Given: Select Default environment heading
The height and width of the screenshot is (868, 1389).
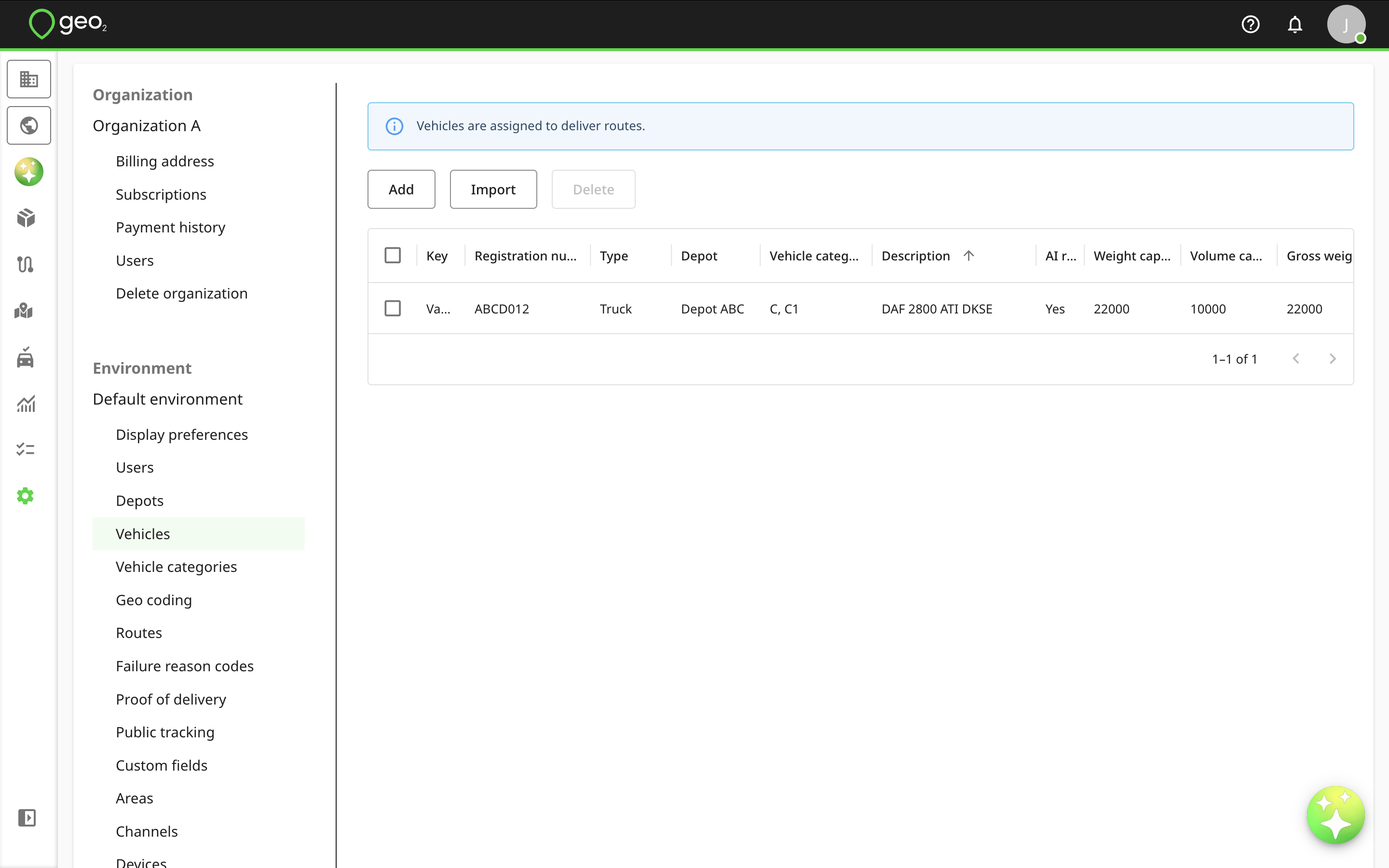Looking at the screenshot, I should 168,399.
